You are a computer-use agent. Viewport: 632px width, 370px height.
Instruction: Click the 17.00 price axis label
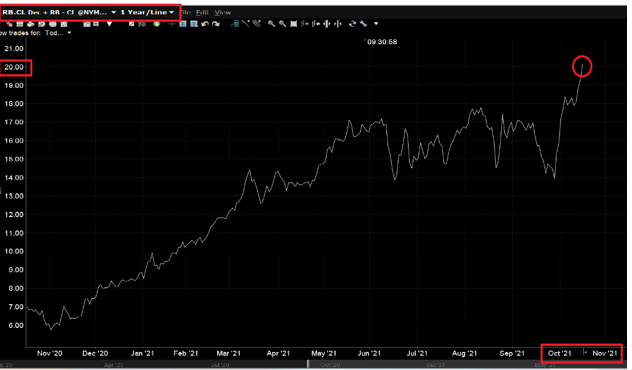[14, 122]
